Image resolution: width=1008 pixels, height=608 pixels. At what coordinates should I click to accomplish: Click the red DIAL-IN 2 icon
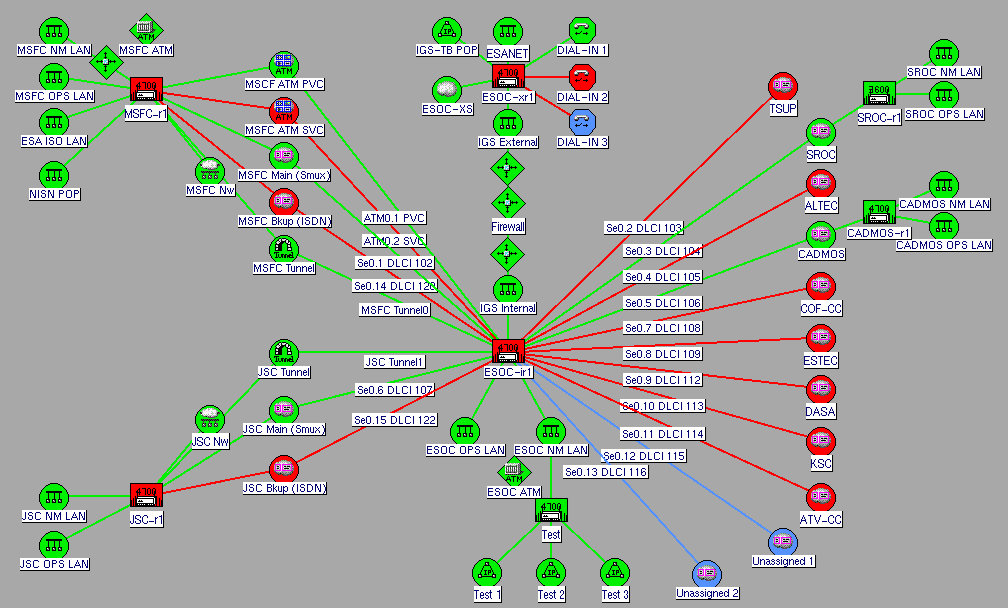coord(582,77)
